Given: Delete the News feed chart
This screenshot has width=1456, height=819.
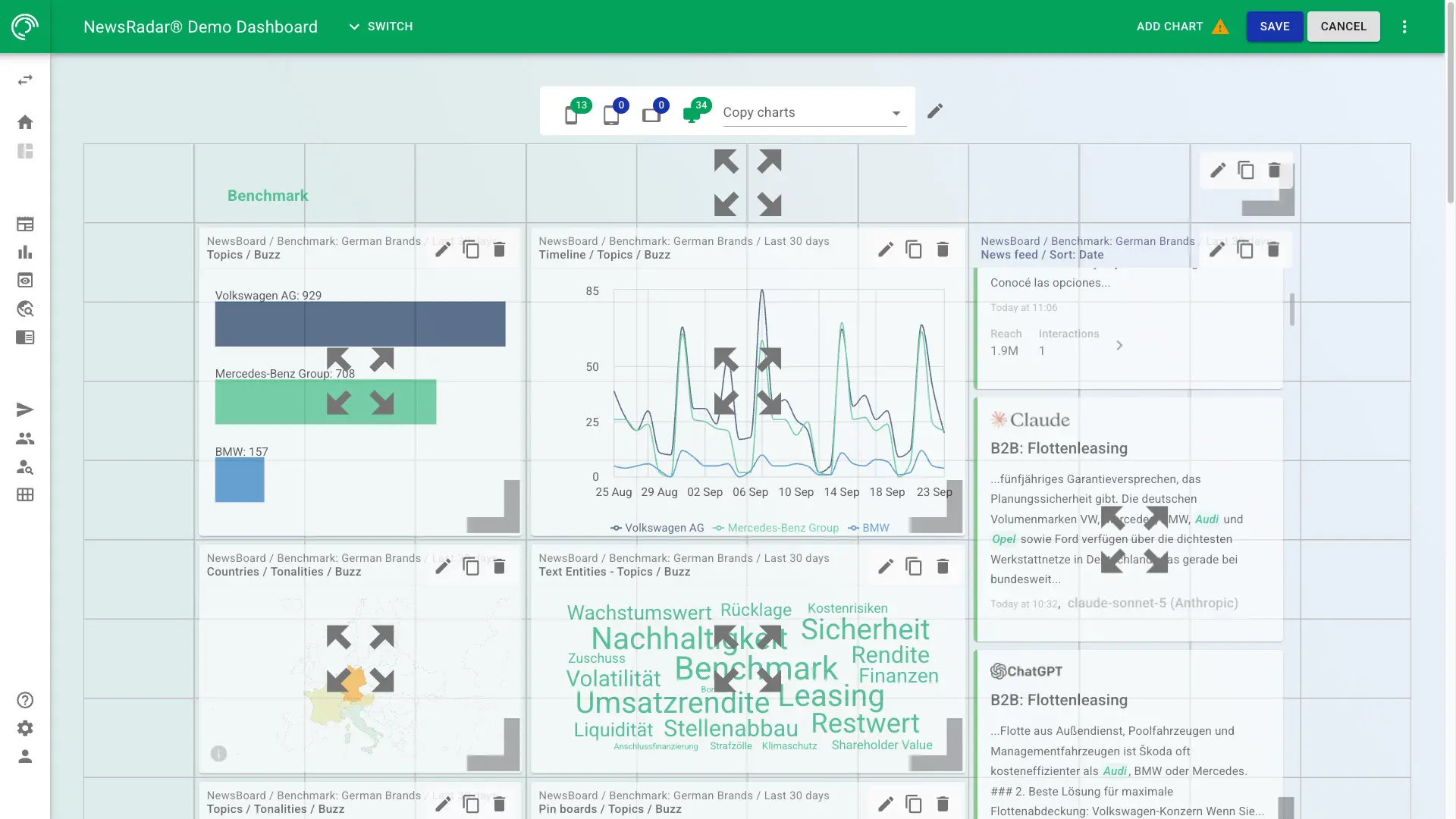Looking at the screenshot, I should 1273,249.
